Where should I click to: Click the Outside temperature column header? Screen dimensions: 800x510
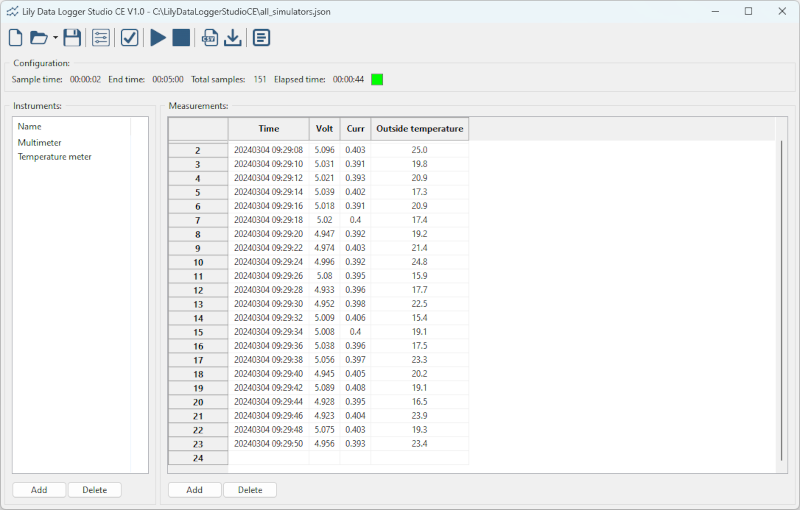pos(420,129)
